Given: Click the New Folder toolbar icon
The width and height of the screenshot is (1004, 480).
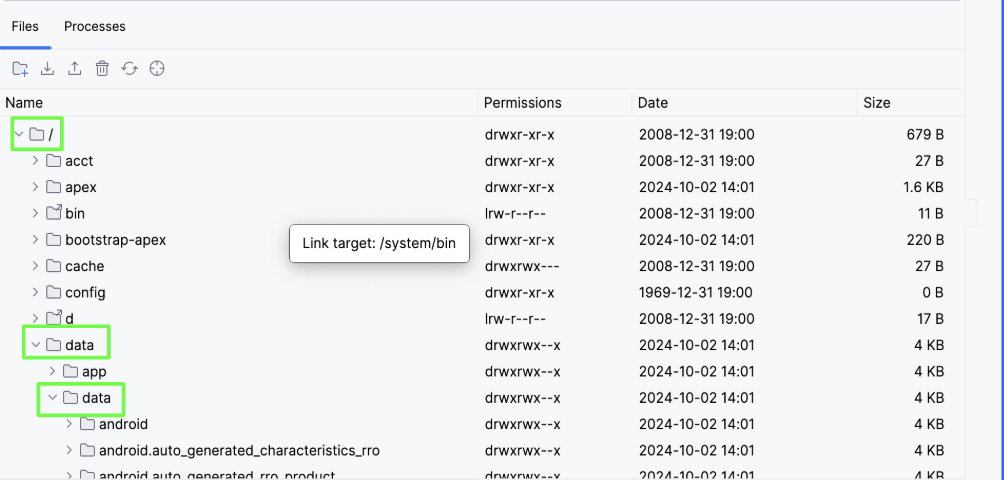Looking at the screenshot, I should click(20, 69).
